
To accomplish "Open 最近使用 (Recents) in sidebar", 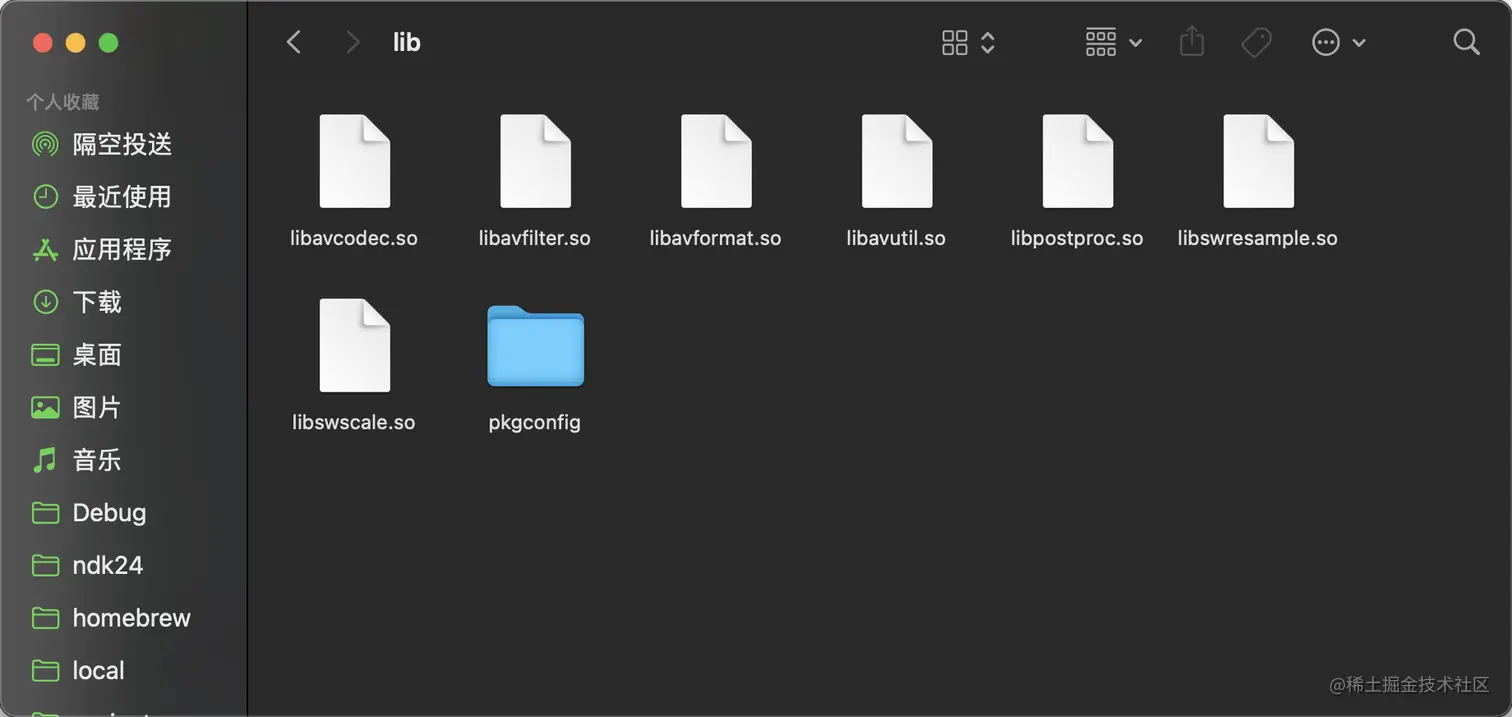I will point(123,197).
